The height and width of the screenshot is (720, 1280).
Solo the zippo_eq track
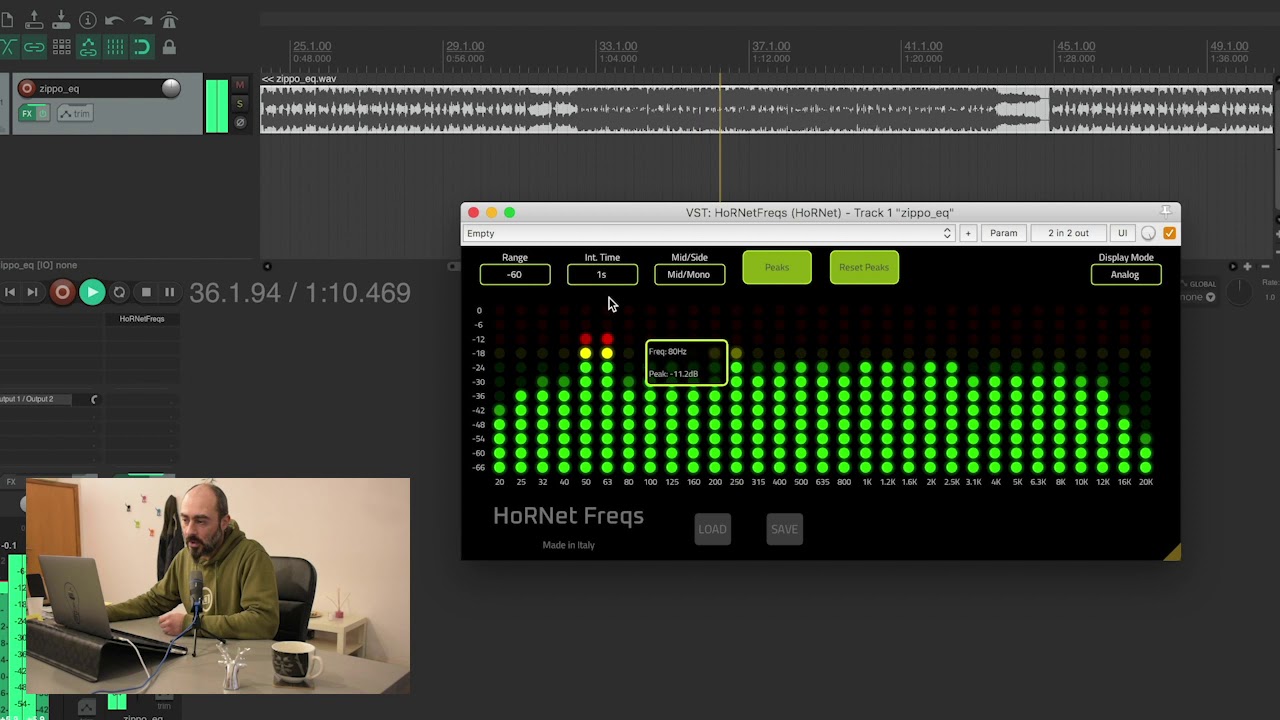point(239,104)
